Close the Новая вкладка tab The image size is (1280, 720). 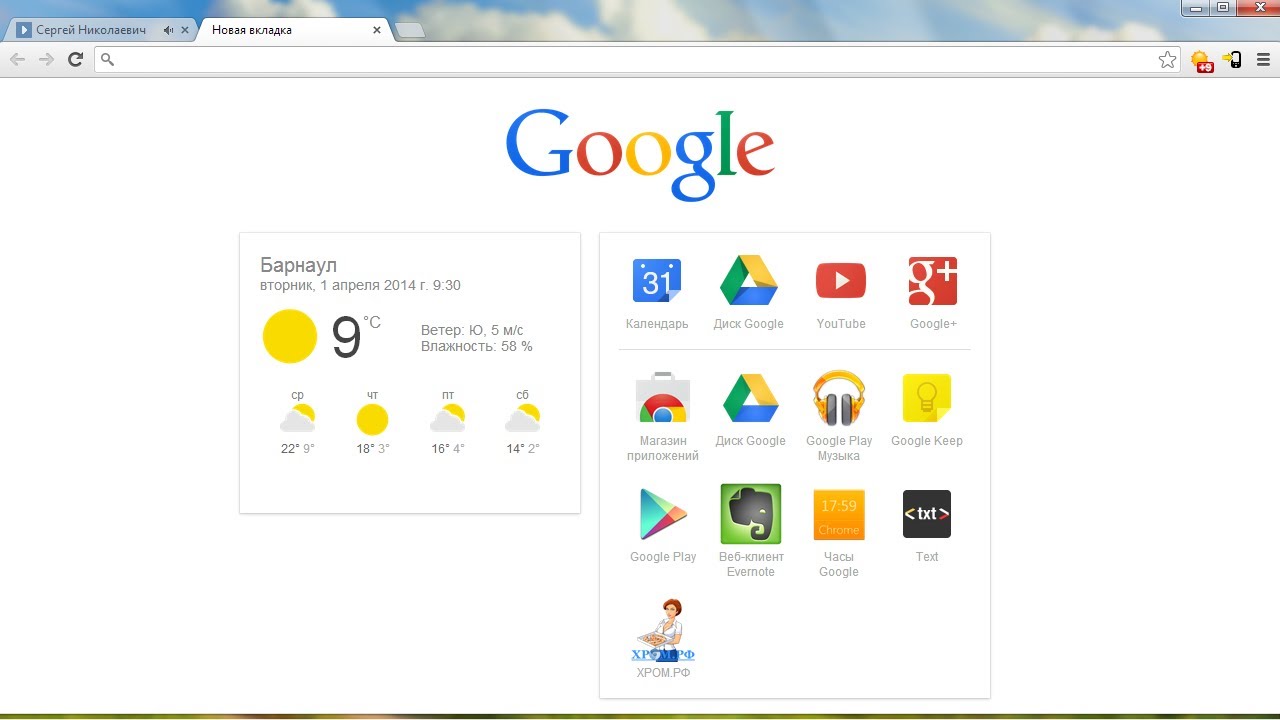[377, 30]
